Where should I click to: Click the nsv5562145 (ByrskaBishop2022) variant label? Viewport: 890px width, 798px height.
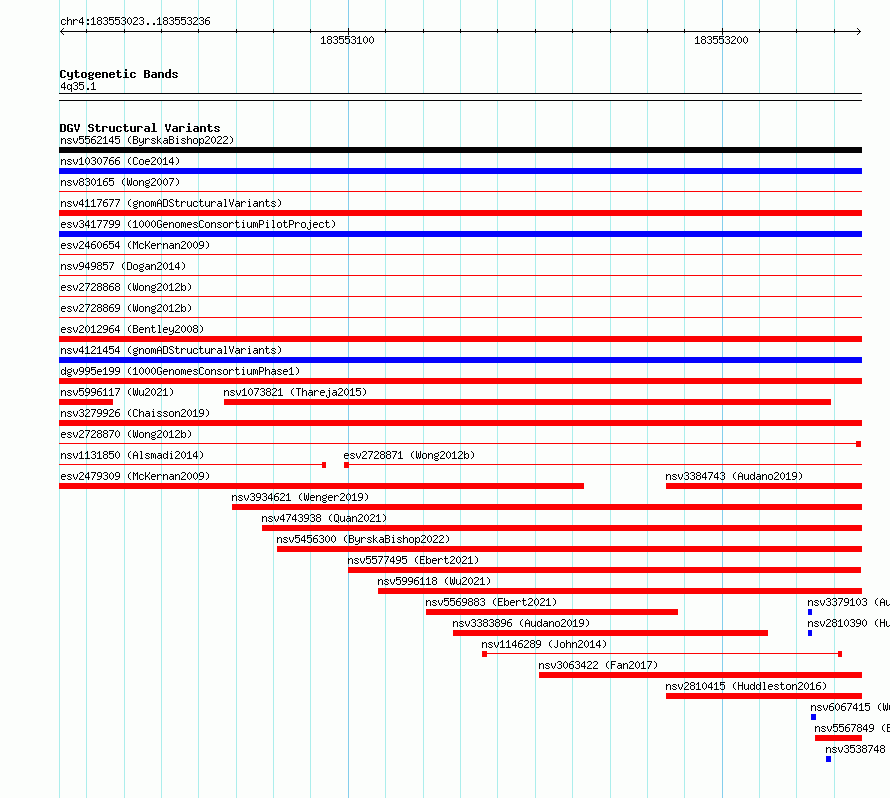147,140
